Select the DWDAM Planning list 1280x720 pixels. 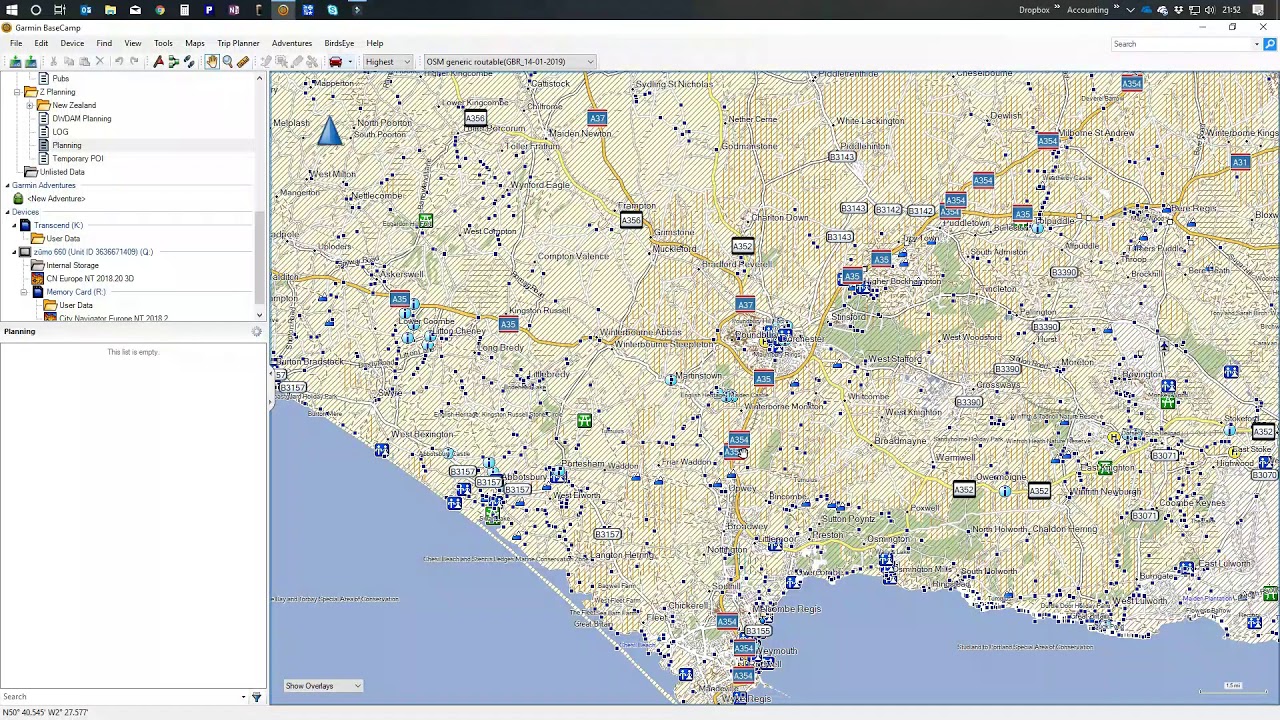tap(81, 119)
